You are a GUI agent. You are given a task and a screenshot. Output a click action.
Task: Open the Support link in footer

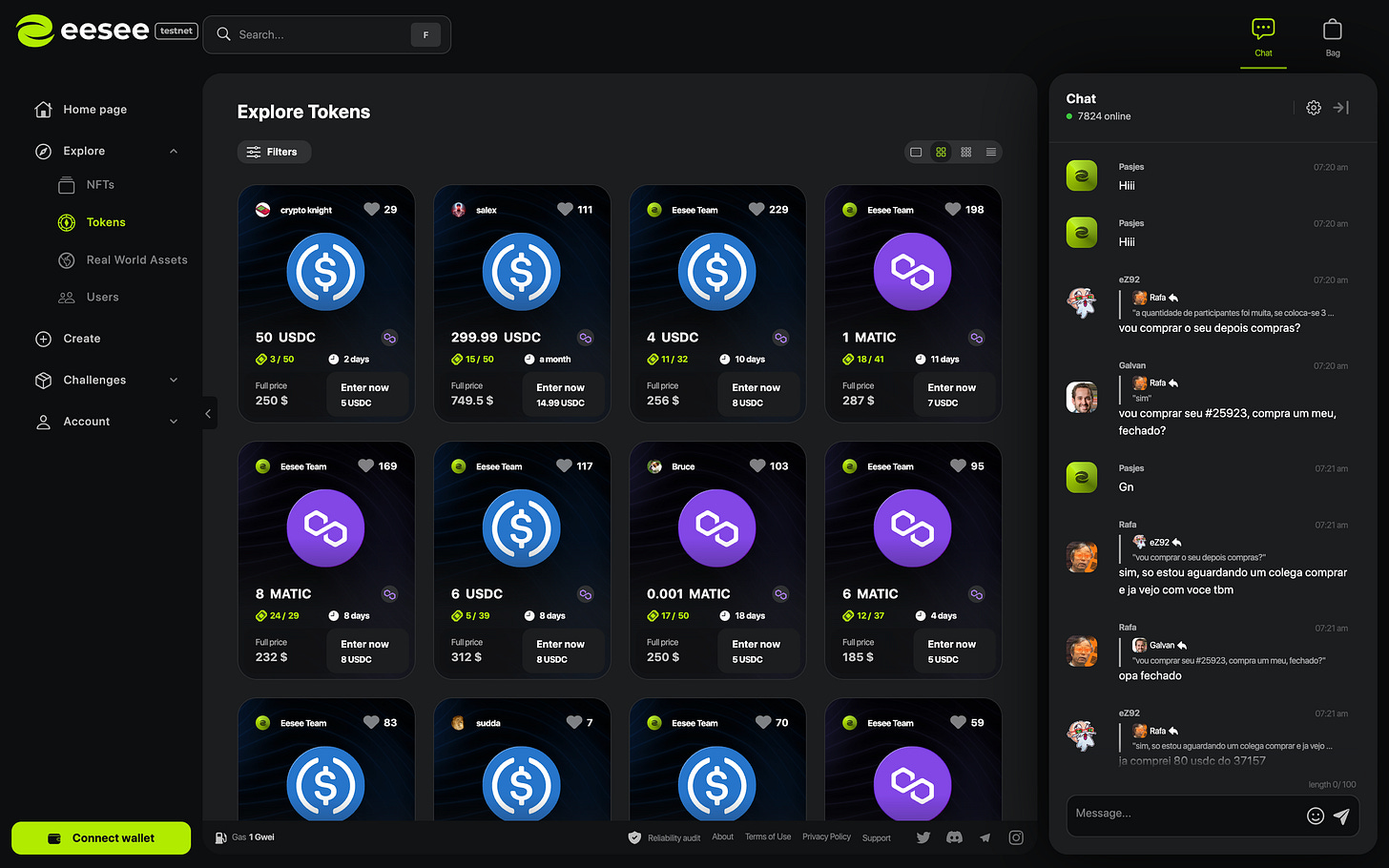click(x=877, y=837)
